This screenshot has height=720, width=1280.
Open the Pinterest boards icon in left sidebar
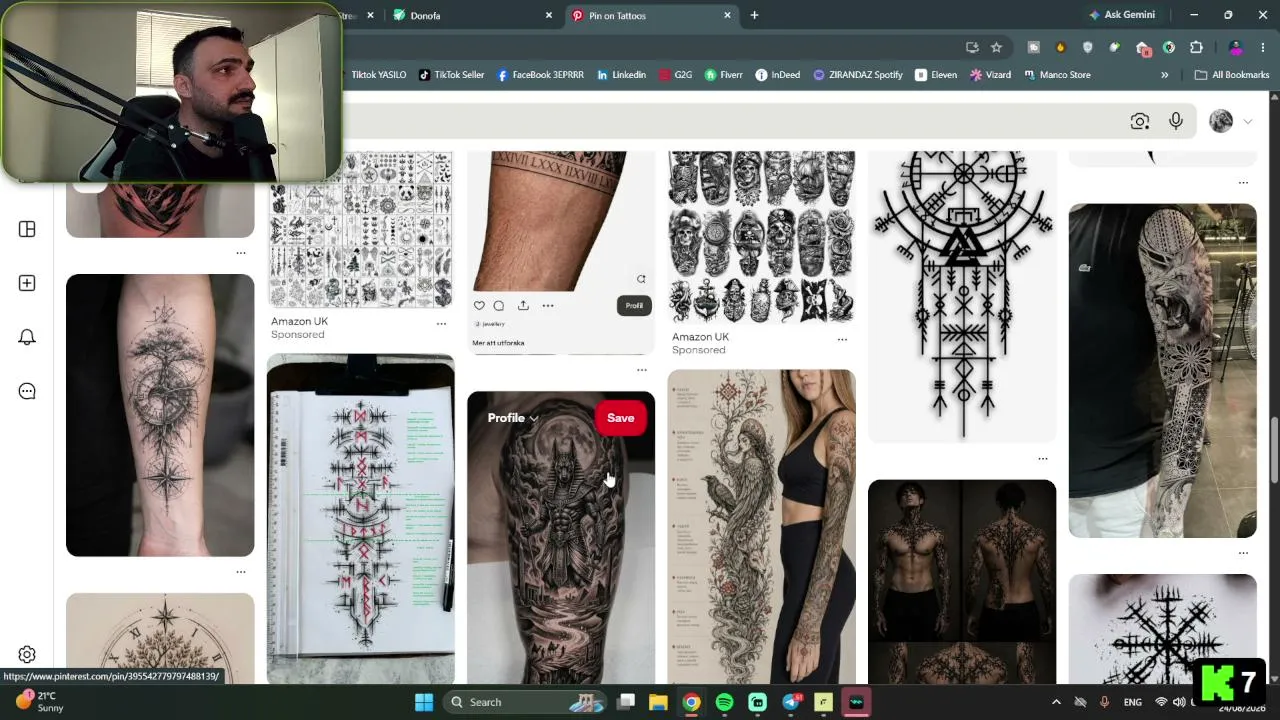point(27,229)
